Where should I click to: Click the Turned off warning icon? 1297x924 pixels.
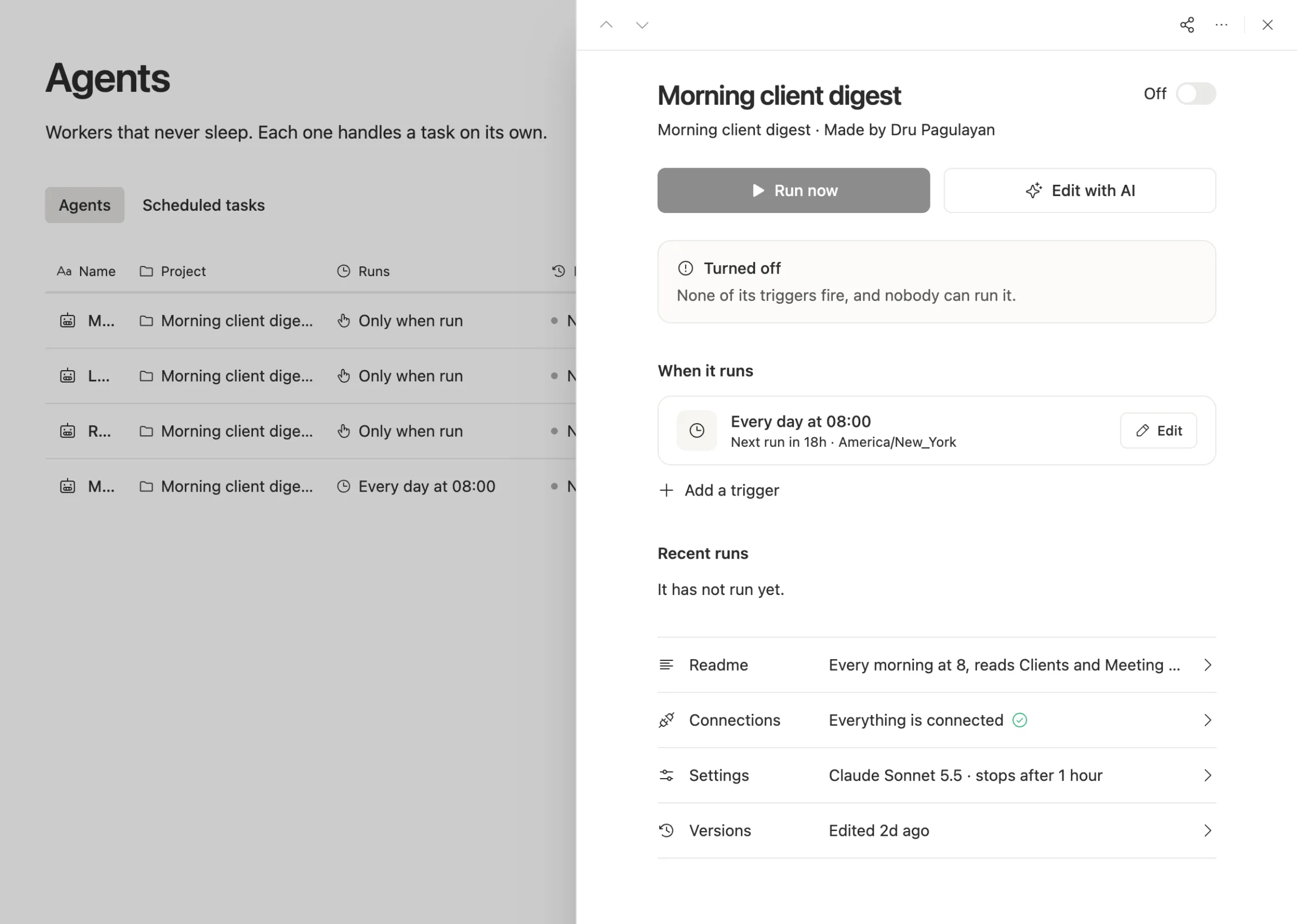[x=685, y=269]
